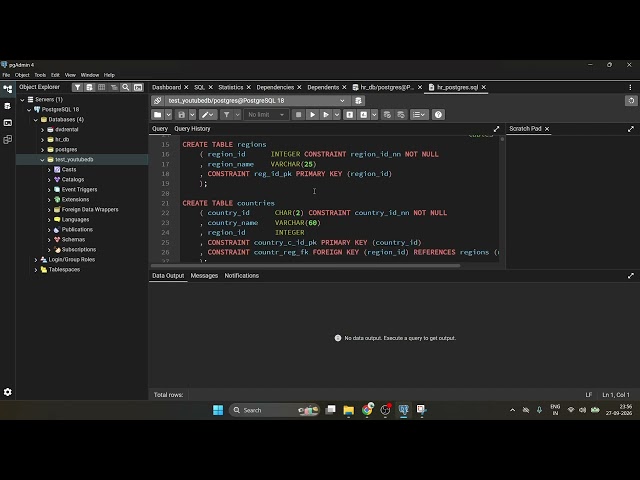This screenshot has width=640, height=480.
Task: Switch to the Dashboard tab
Action: [x=166, y=87]
